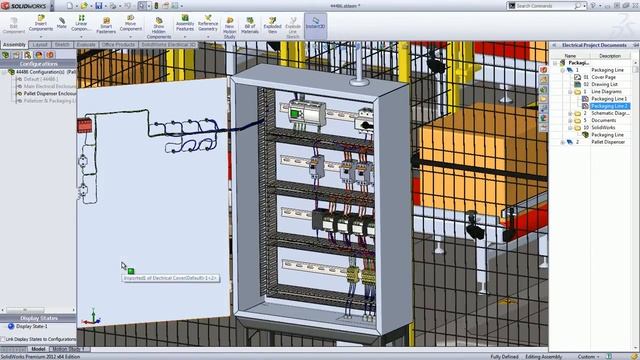This screenshot has width=640, height=360.
Task: Collapse the Packaging Line book 1 node
Action: 562,70
